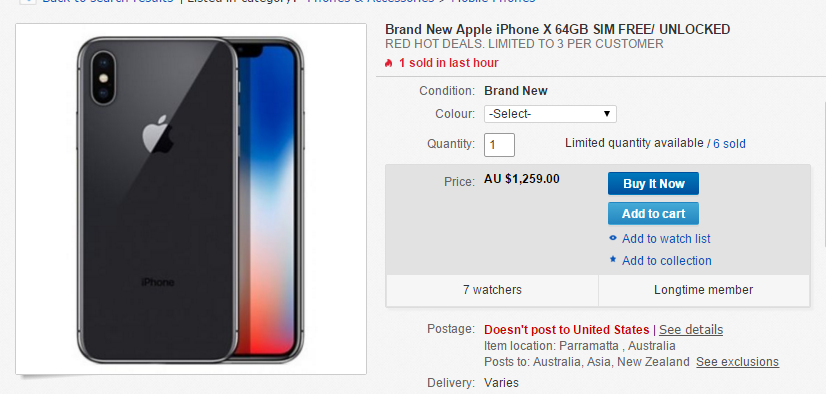Click the Quantity input field
Screen dimensions: 826x394
499,144
